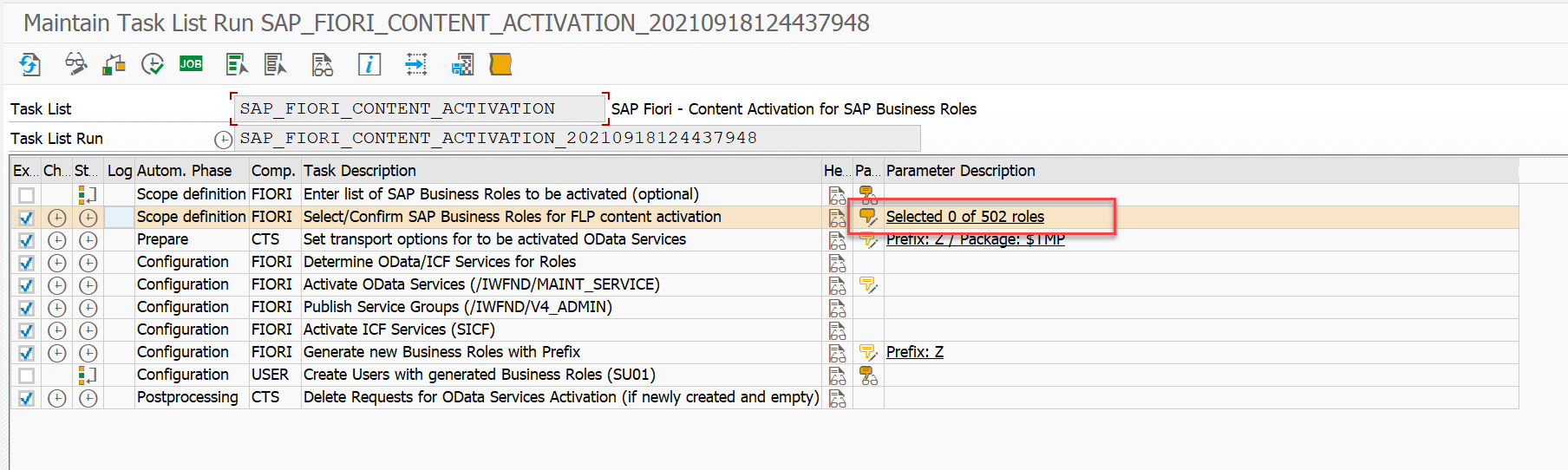The image size is (1568, 470).
Task: Enable the 'Create Users with generated Business Roles' checkbox
Action: tap(27, 375)
